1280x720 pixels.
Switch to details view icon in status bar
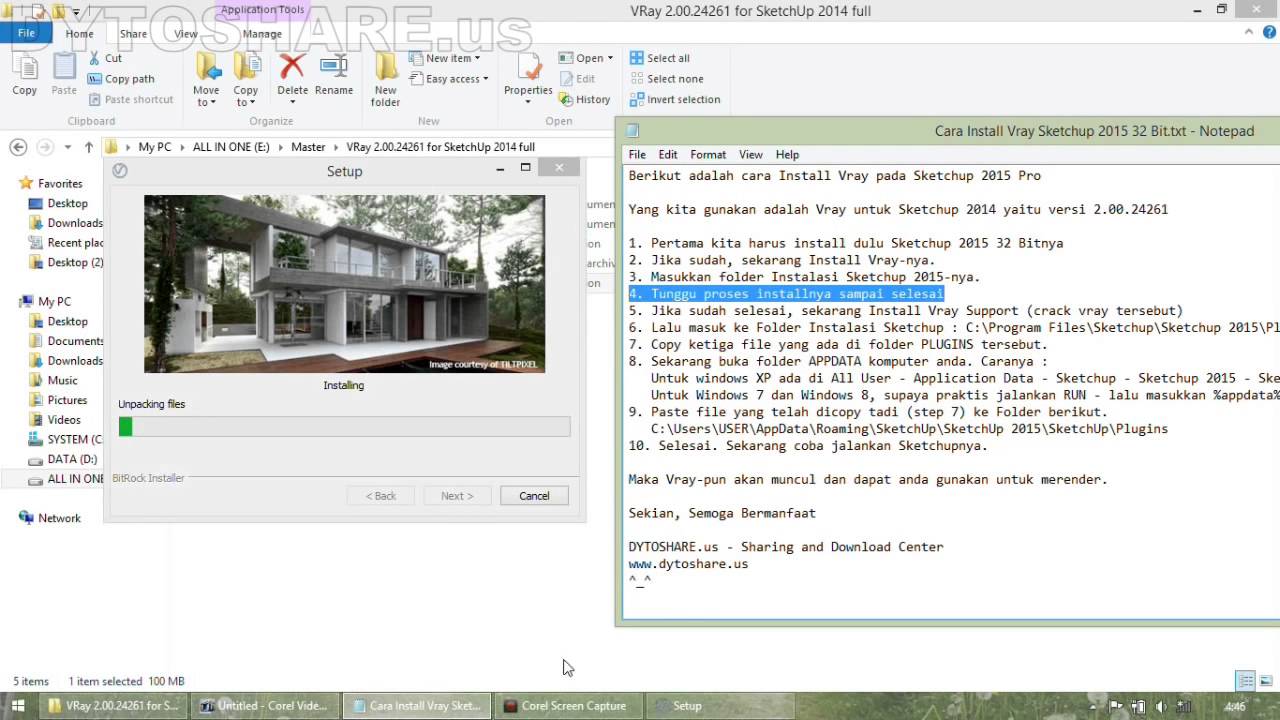(x=1245, y=681)
